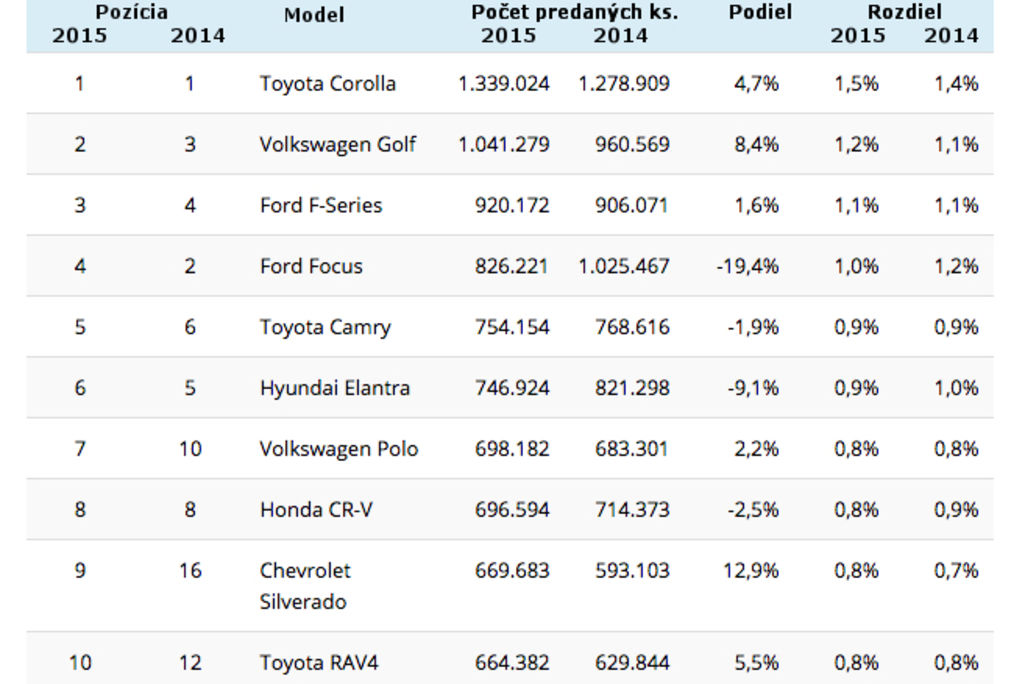
Task: Select the 1.025.467 sales figure for Ford Focus
Action: click(623, 267)
